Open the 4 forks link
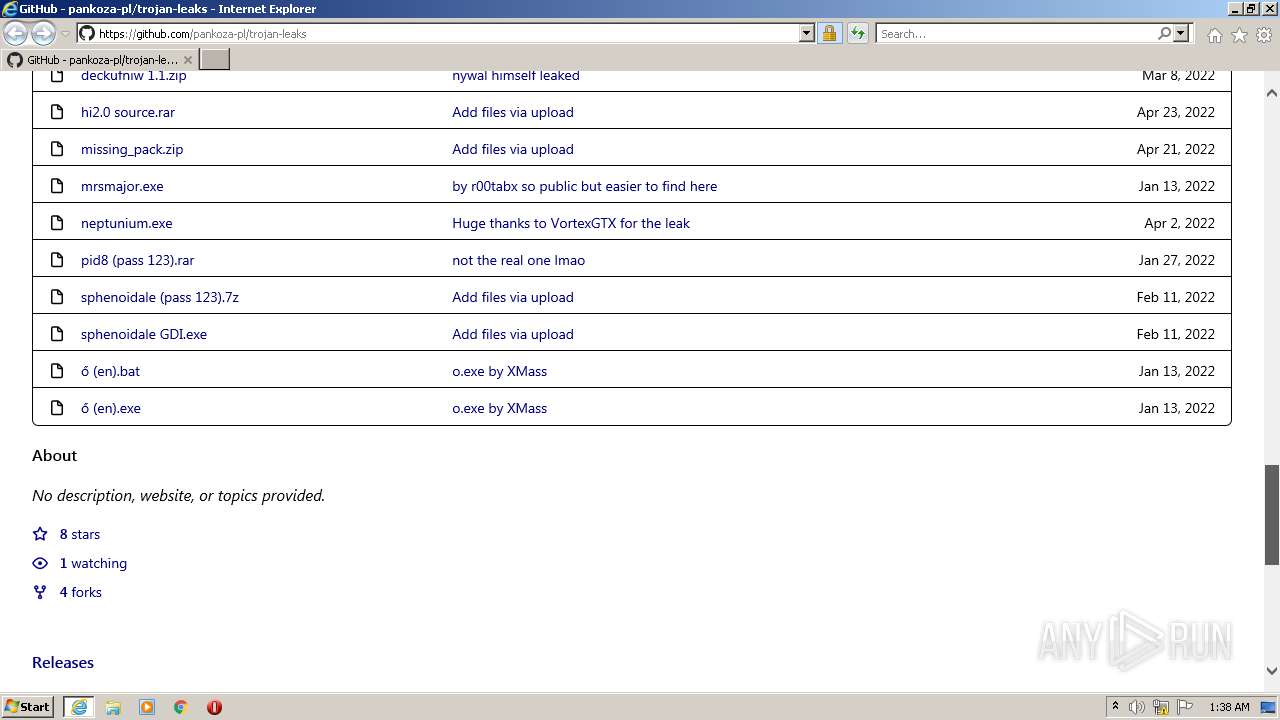 [81, 592]
